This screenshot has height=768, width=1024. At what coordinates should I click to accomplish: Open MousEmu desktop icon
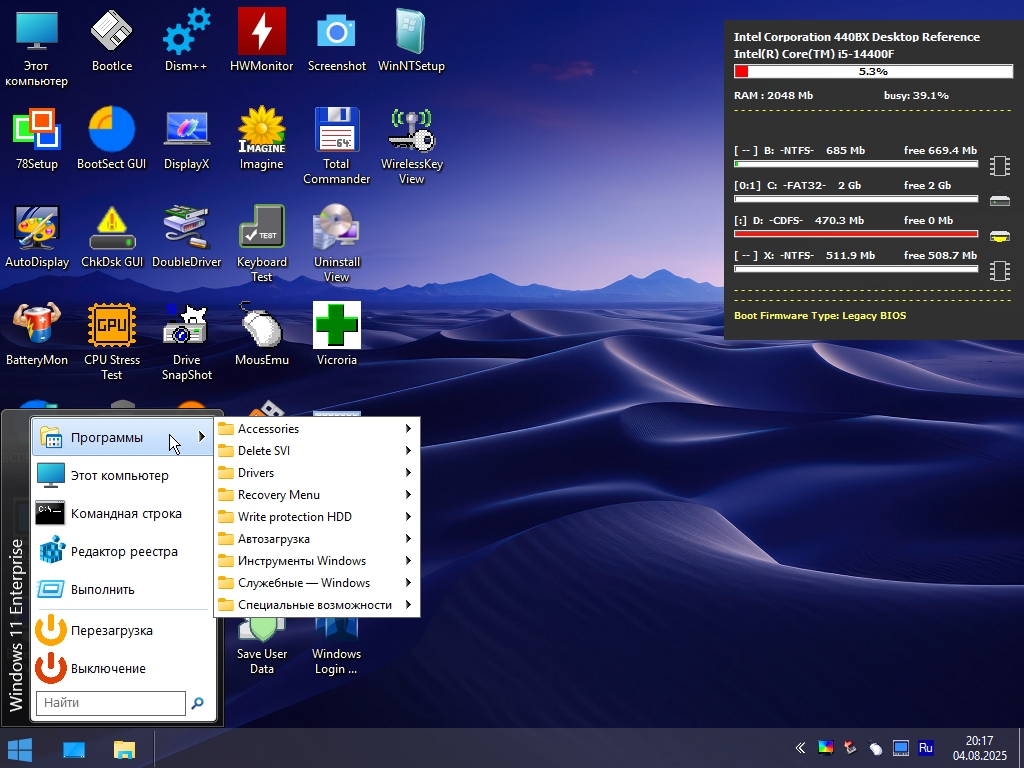(x=261, y=334)
